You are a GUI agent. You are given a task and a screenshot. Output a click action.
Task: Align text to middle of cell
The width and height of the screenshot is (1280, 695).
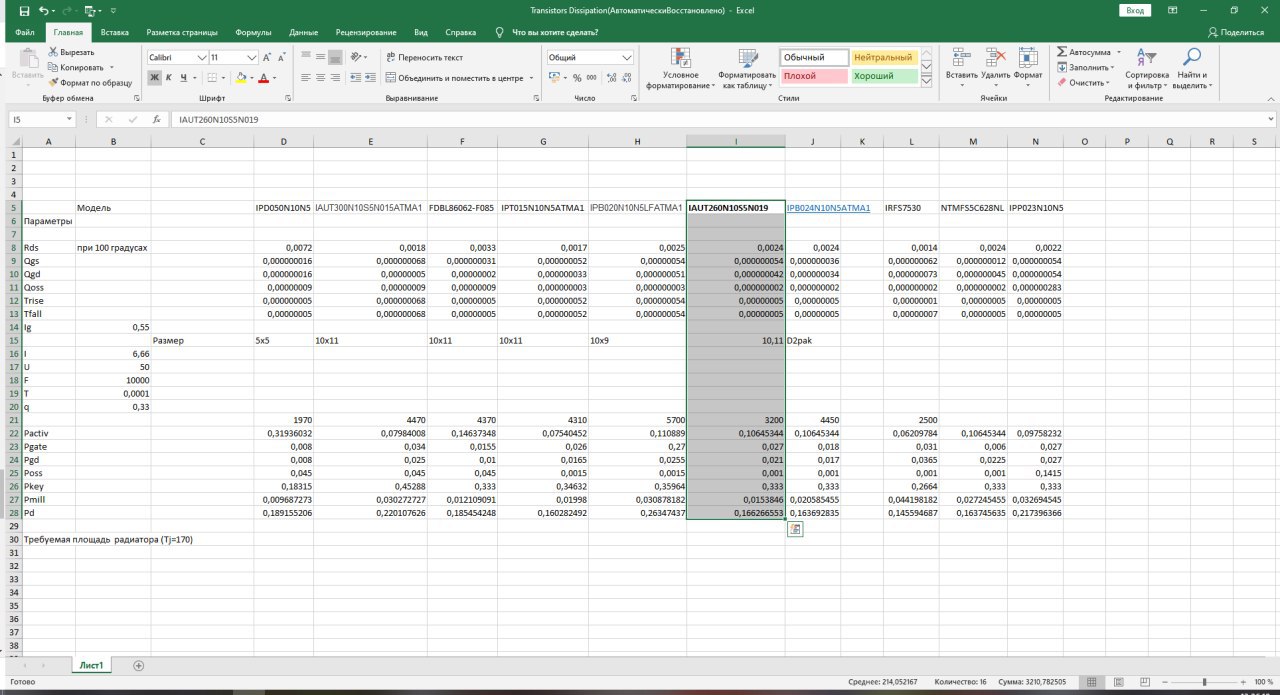pyautogui.click(x=320, y=58)
